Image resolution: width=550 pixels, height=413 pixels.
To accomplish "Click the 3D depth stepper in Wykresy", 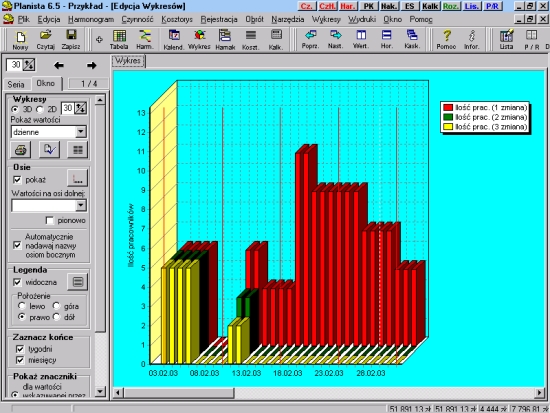I will click(x=81, y=108).
